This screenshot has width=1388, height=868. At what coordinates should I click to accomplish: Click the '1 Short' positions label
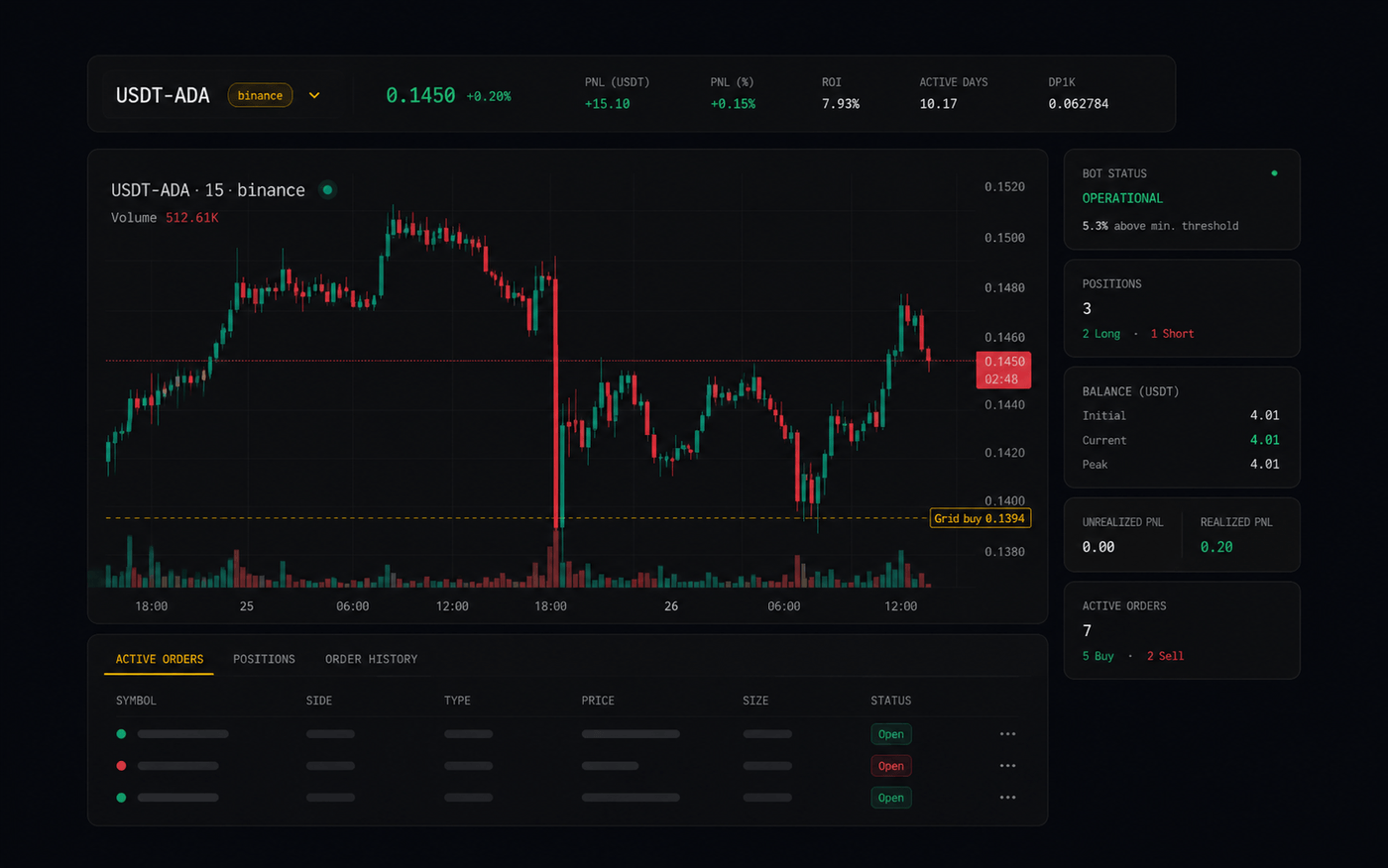tap(1172, 334)
